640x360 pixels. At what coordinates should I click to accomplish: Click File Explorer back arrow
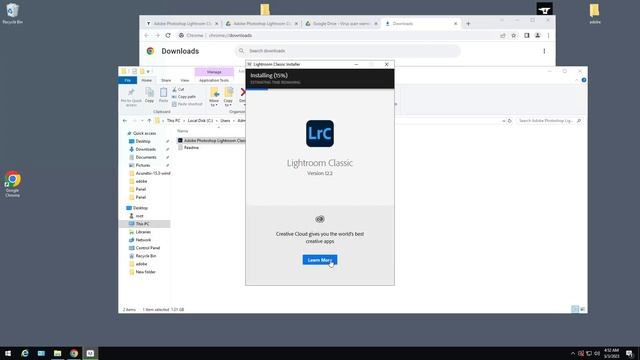(x=125, y=121)
